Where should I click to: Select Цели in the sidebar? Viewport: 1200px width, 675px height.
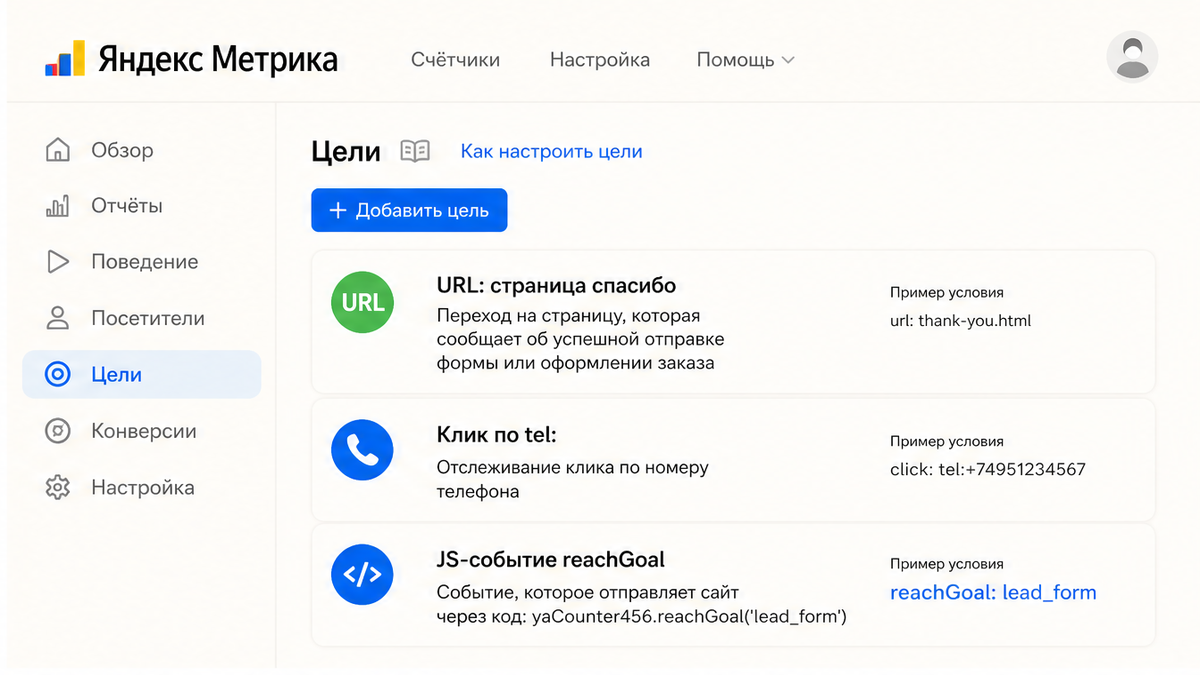click(x=141, y=375)
